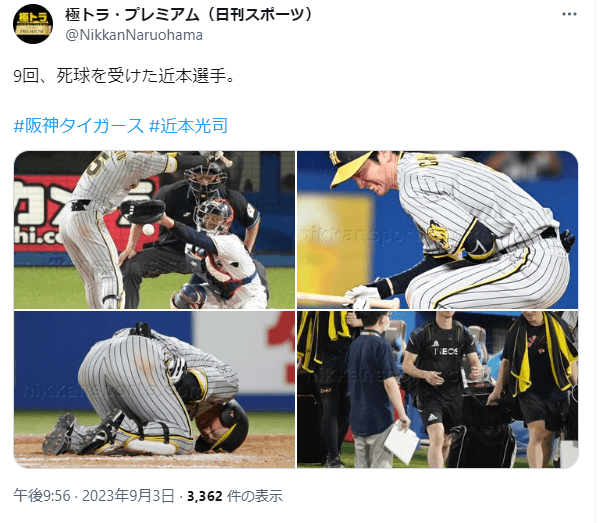
Task: Click the baseball in the first photo
Action: 148,230
